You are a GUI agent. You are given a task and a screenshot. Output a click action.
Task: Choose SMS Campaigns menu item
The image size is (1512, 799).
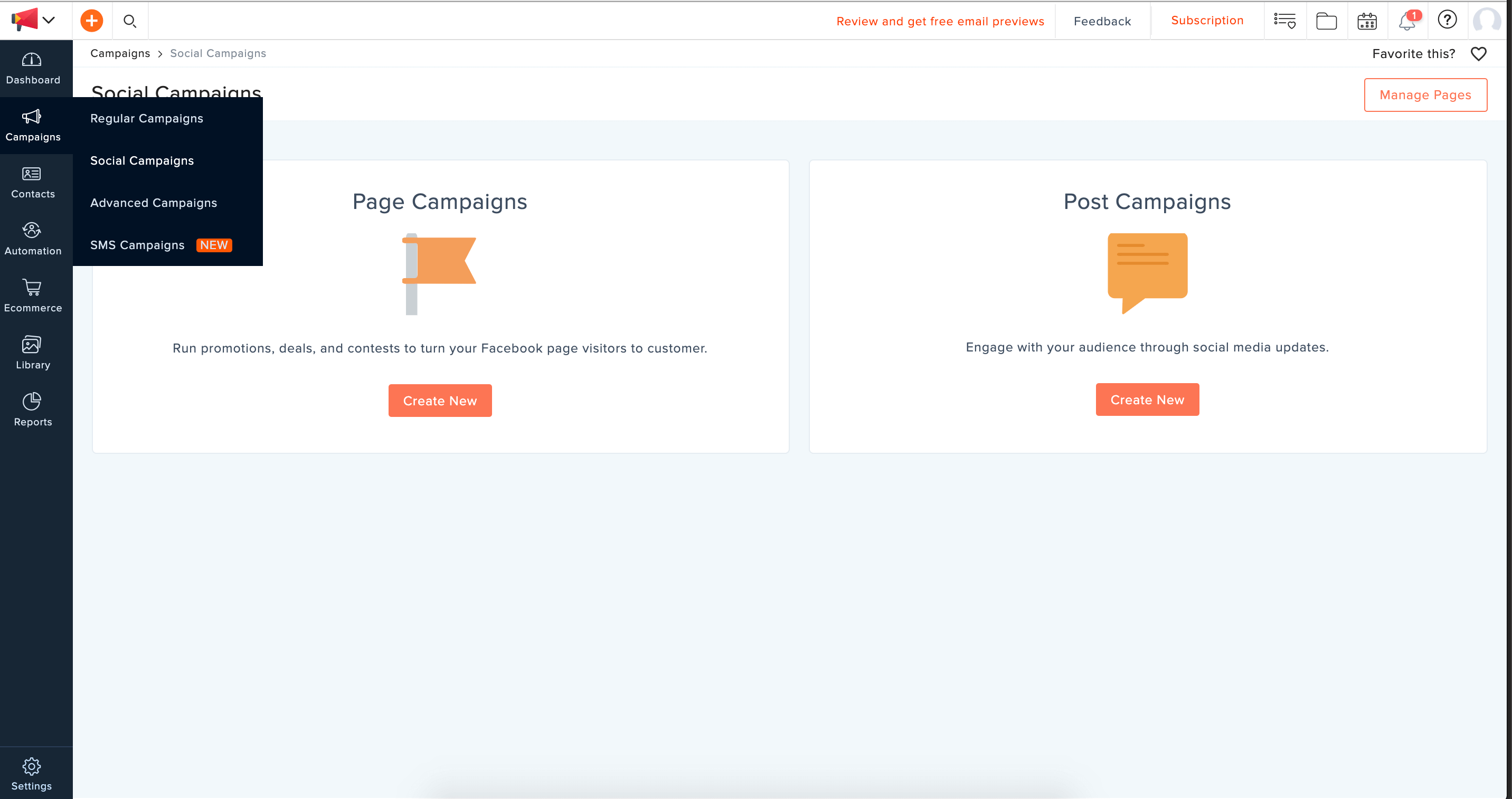coord(137,245)
